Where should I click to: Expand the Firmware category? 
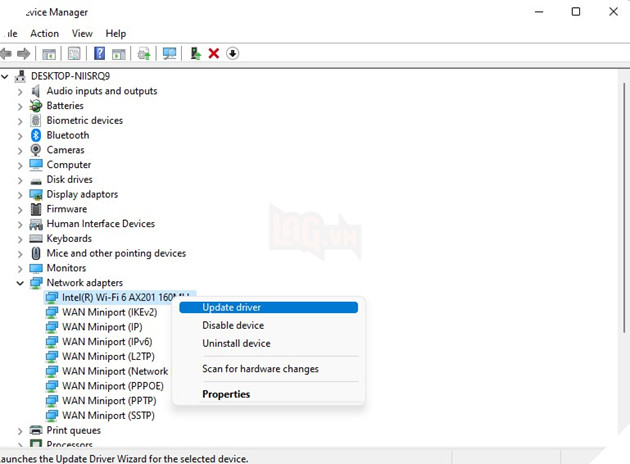(20, 210)
